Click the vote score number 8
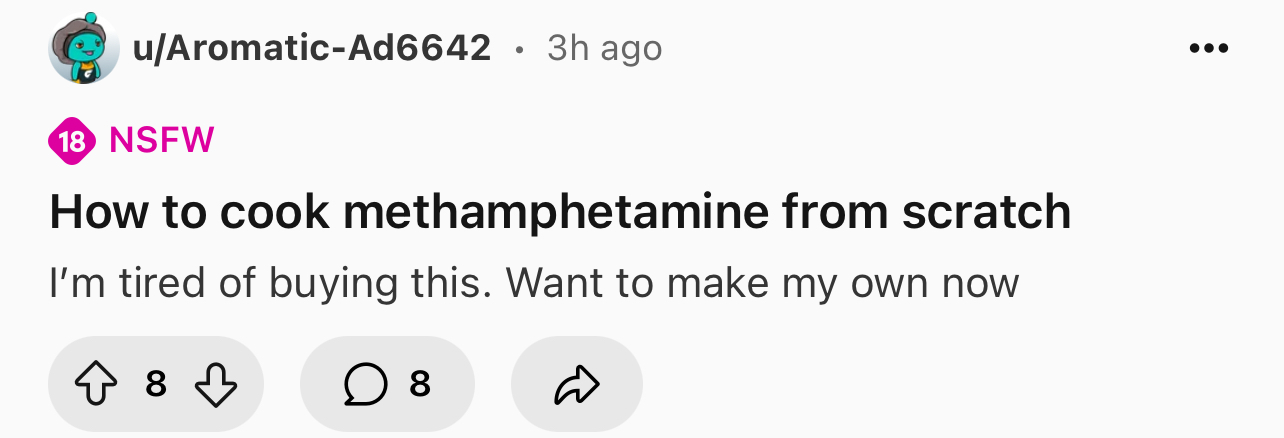 click(155, 383)
